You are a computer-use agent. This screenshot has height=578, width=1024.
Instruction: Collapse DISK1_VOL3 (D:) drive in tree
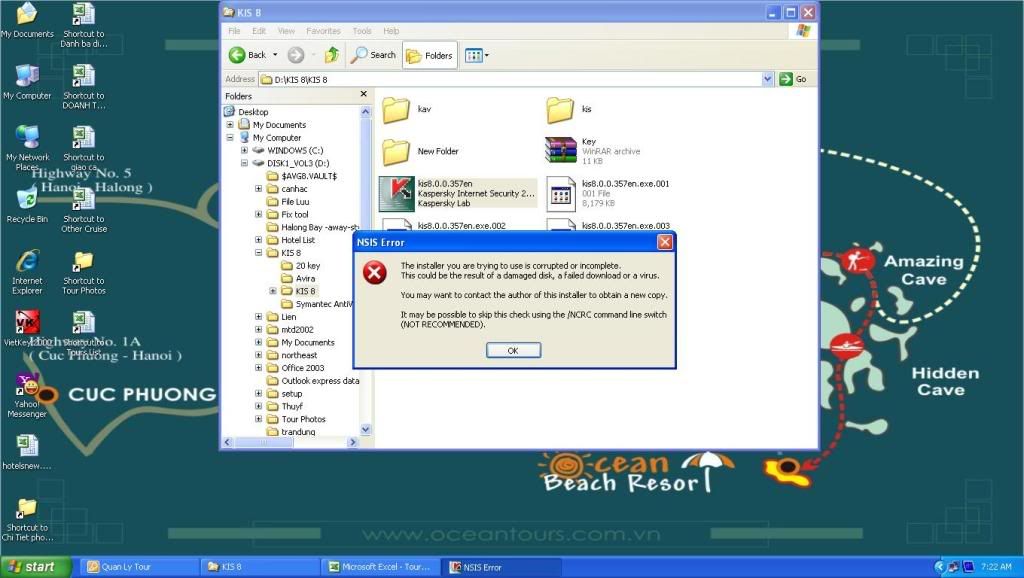click(x=244, y=163)
